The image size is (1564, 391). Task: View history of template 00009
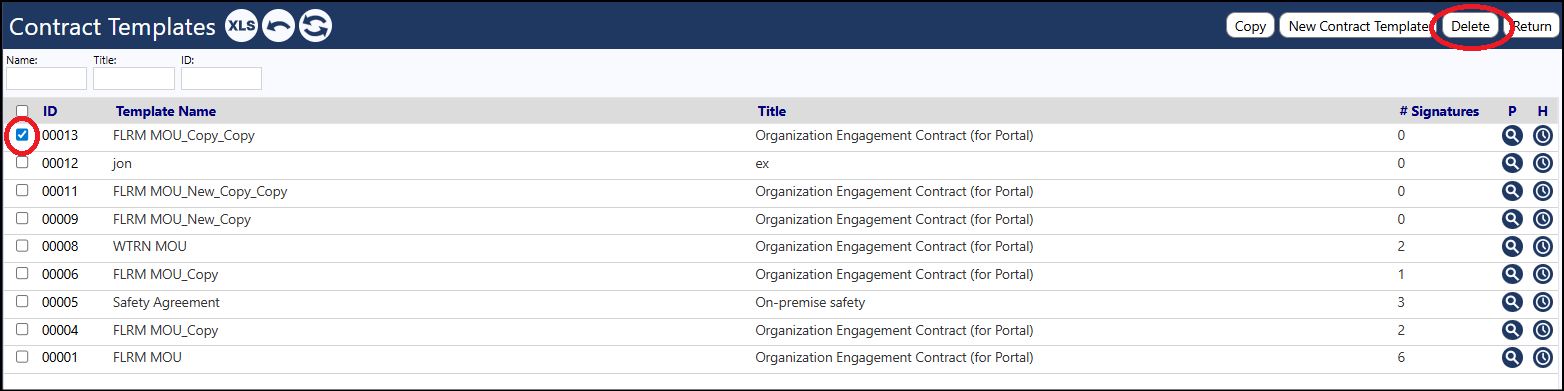(1543, 219)
